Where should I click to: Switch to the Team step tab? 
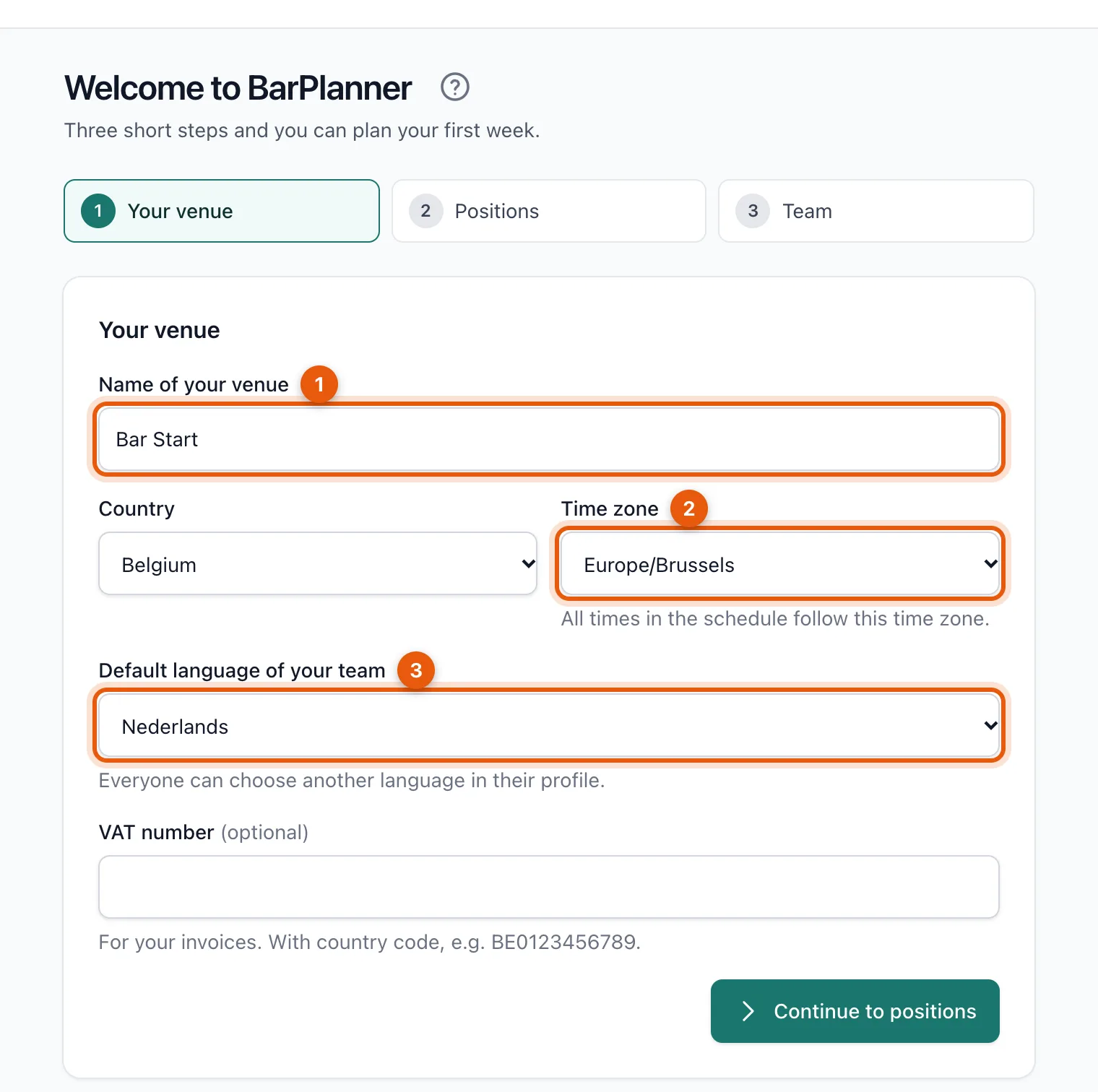click(x=876, y=211)
